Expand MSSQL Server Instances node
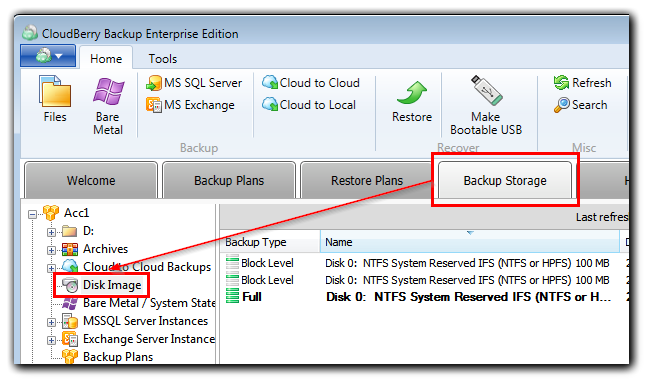The width and height of the screenshot is (651, 386). [51, 322]
